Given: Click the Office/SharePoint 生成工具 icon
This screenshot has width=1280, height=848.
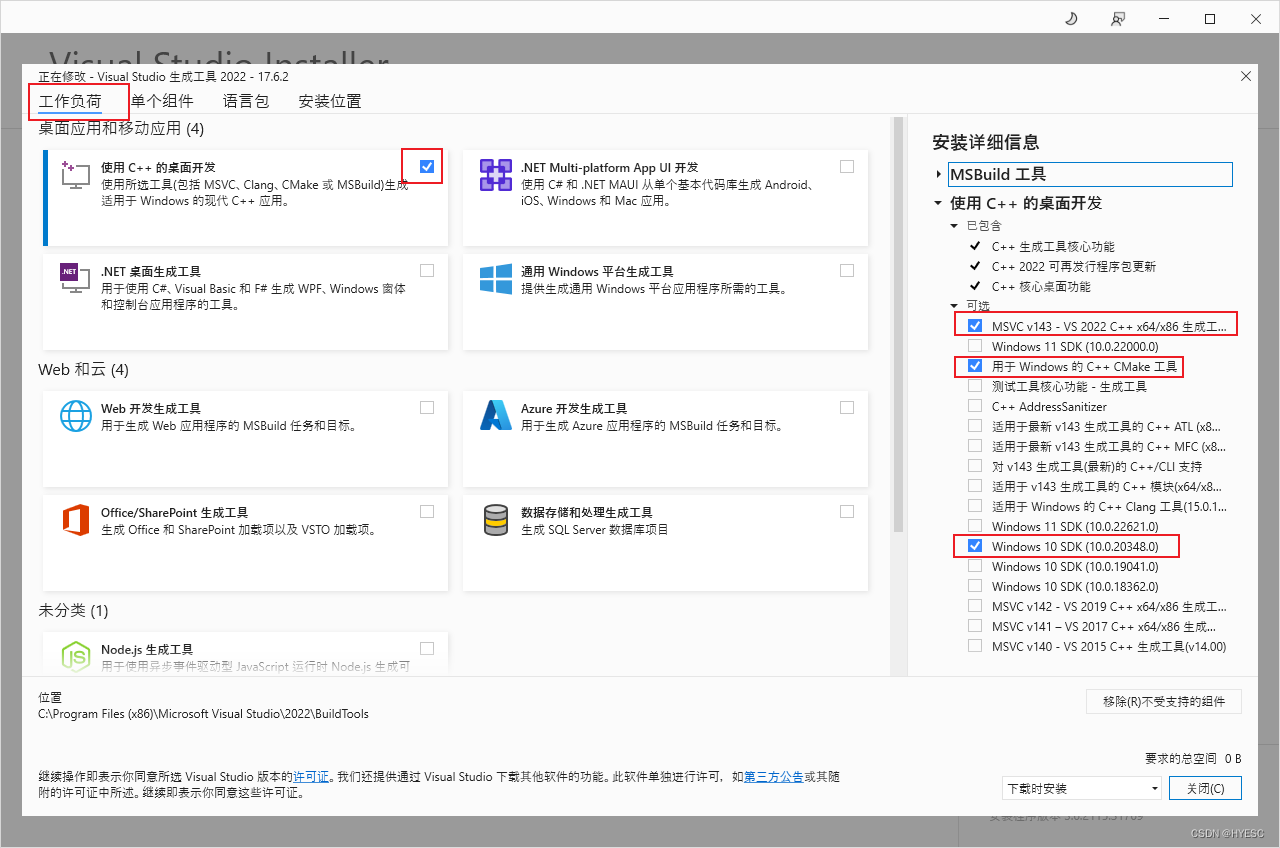Looking at the screenshot, I should (74, 519).
